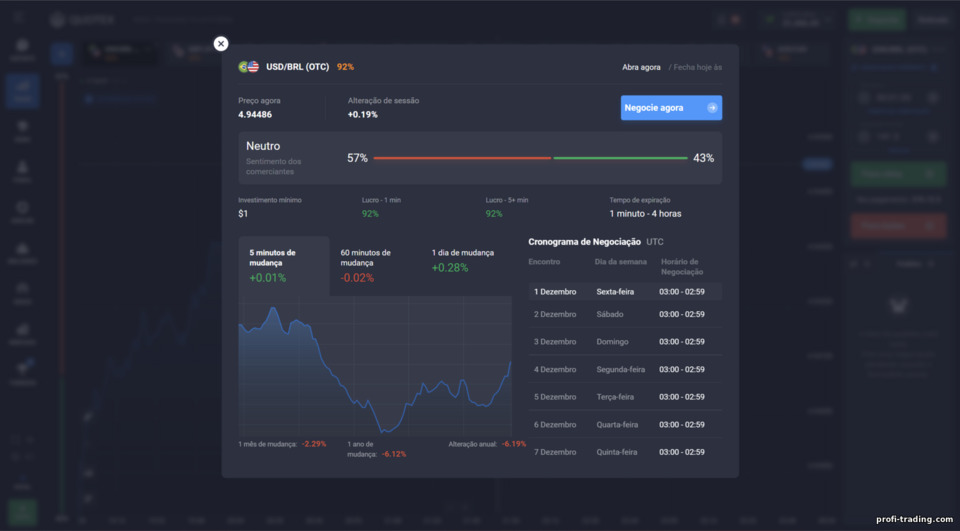Click the USD/BRL currency flags icon
Image resolution: width=960 pixels, height=531 pixels.
point(249,67)
